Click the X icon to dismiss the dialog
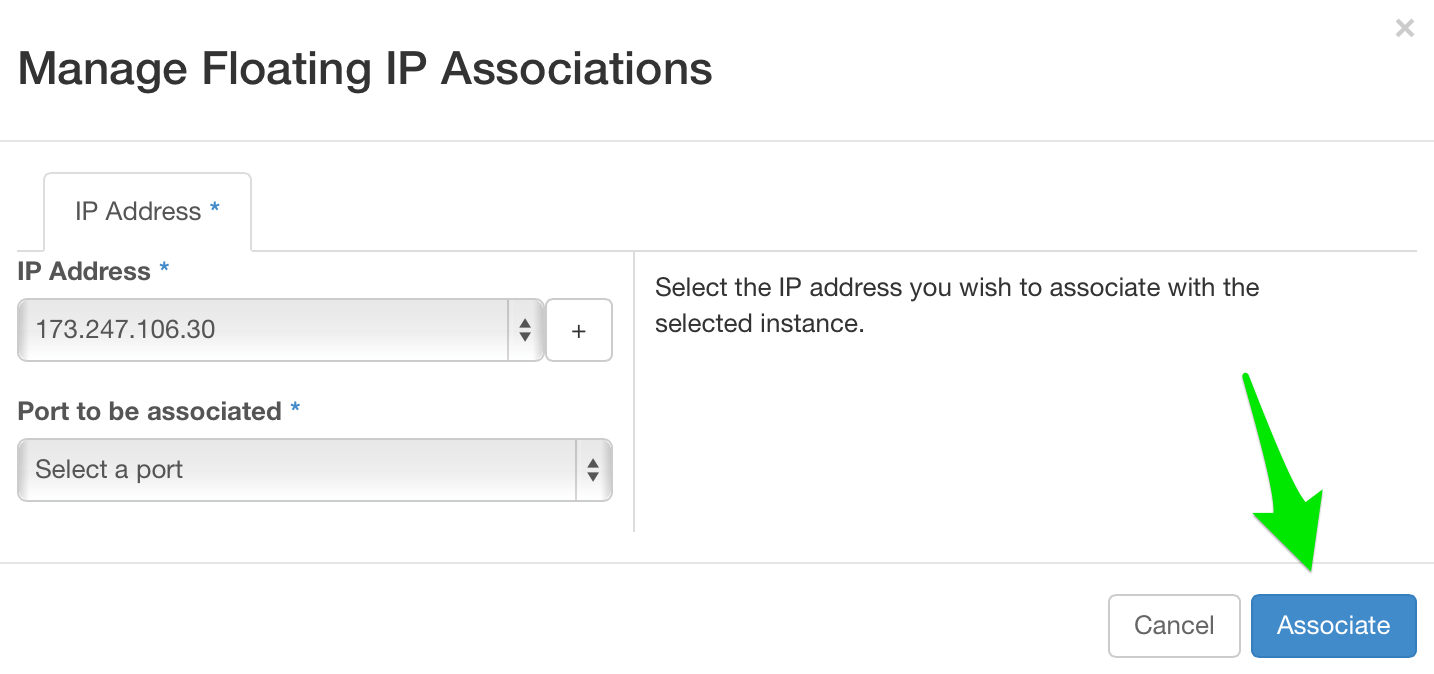The width and height of the screenshot is (1434, 674). click(1404, 28)
